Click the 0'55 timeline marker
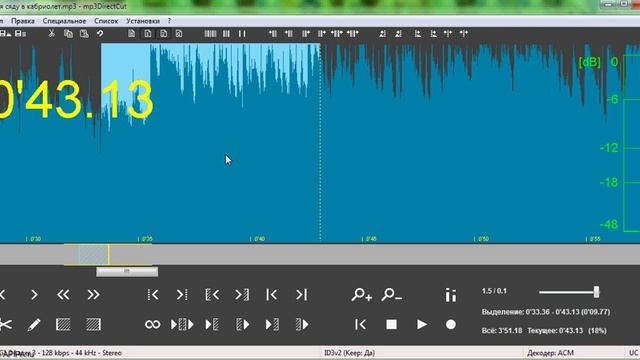 (593, 239)
